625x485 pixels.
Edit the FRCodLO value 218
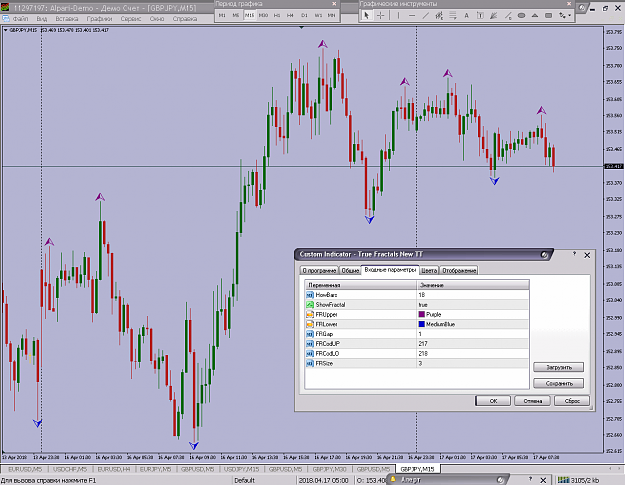(x=473, y=353)
